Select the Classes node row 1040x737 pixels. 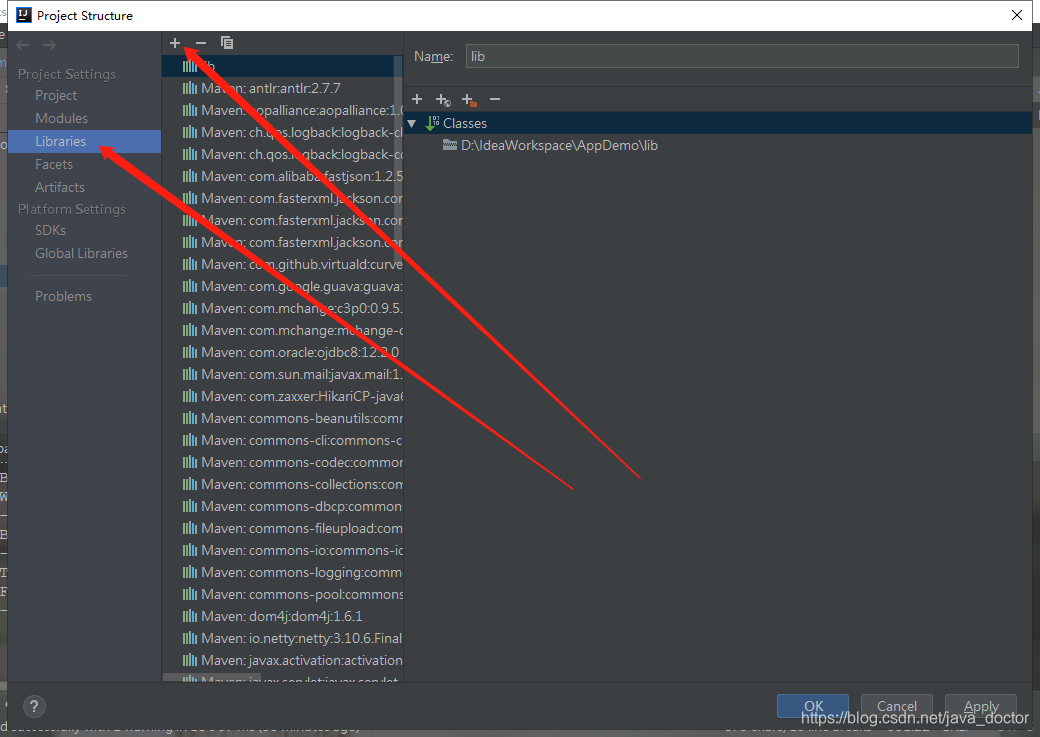click(718, 123)
